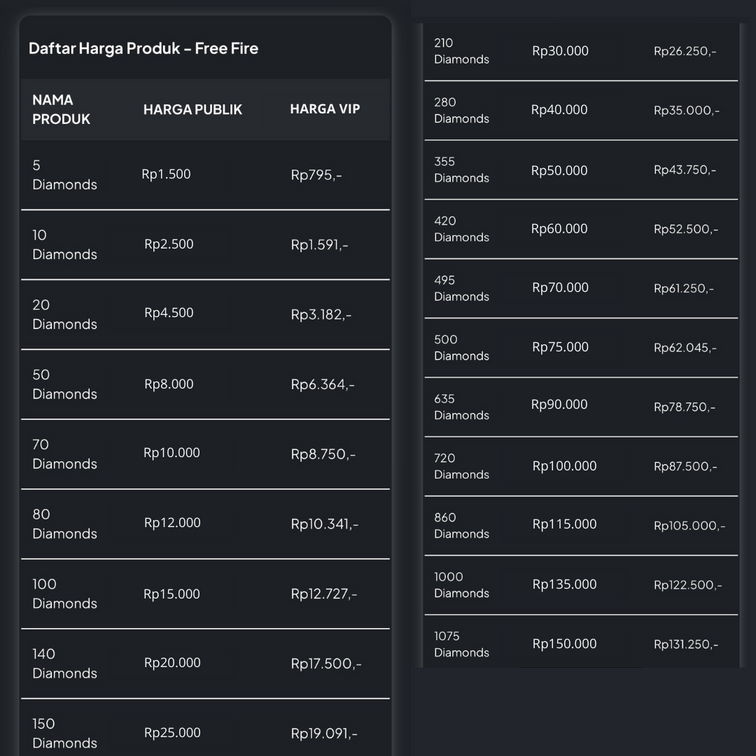The height and width of the screenshot is (756, 756).
Task: Select the 5 Diamonds product name
Action: 64,175
